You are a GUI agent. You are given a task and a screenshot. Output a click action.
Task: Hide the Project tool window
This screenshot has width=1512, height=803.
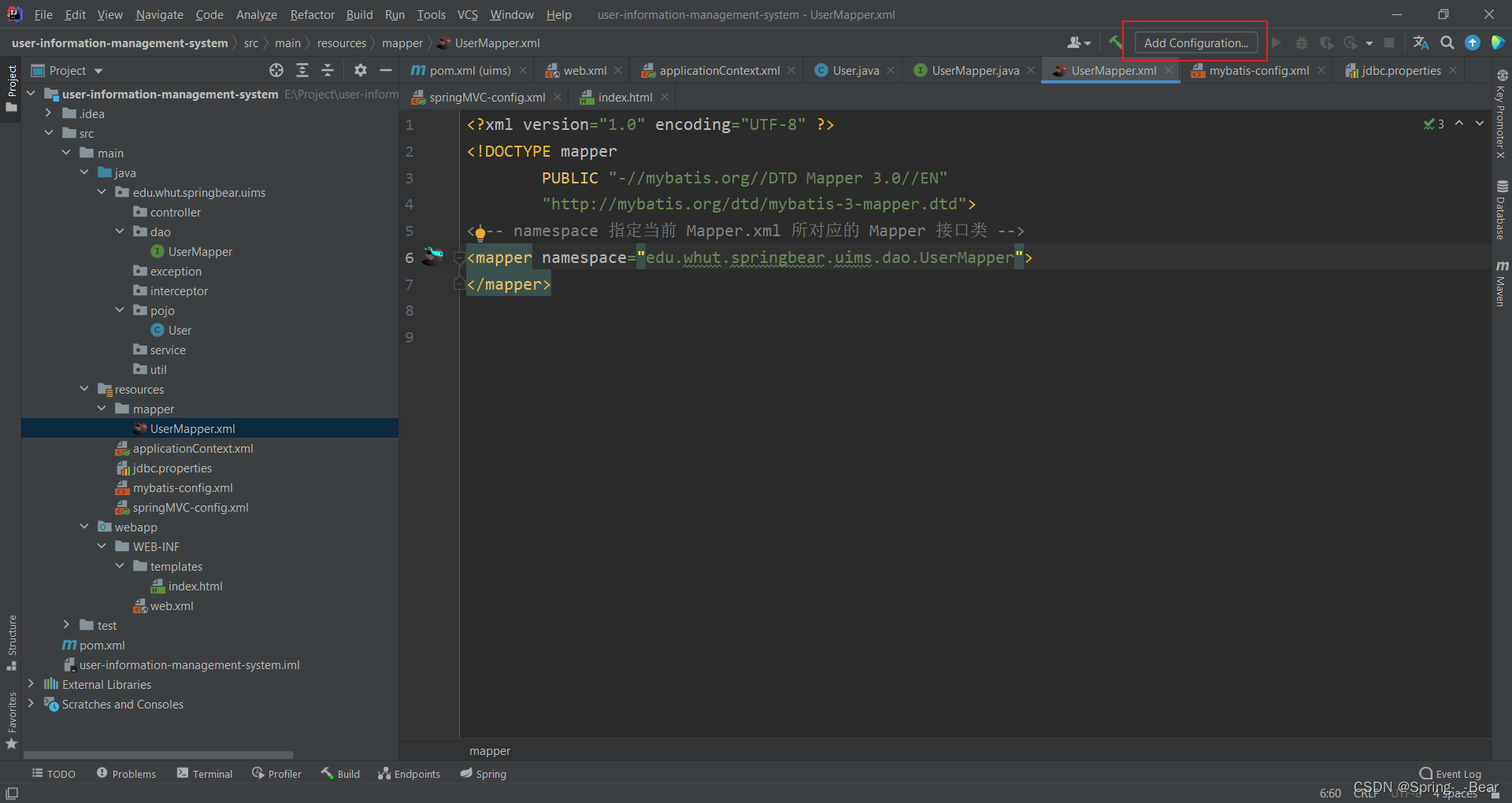[x=386, y=71]
